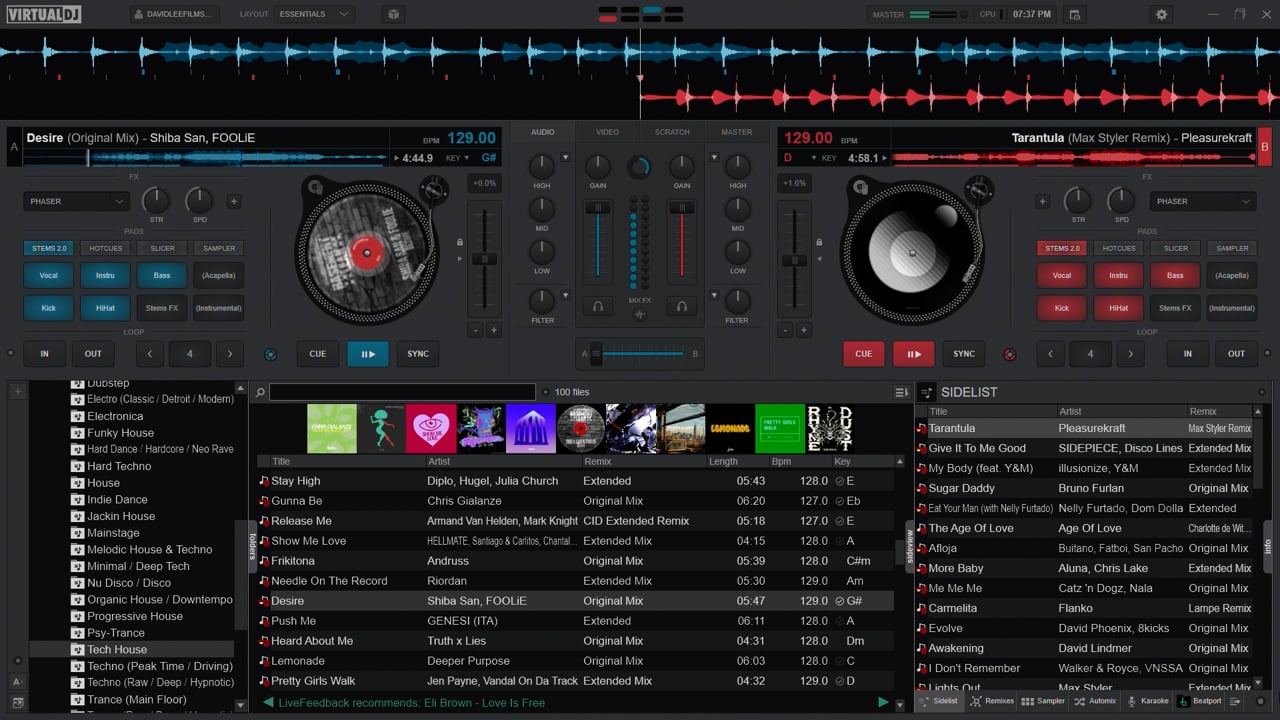
Task: Open the ESSENTIALS layout dropdown
Action: [315, 15]
